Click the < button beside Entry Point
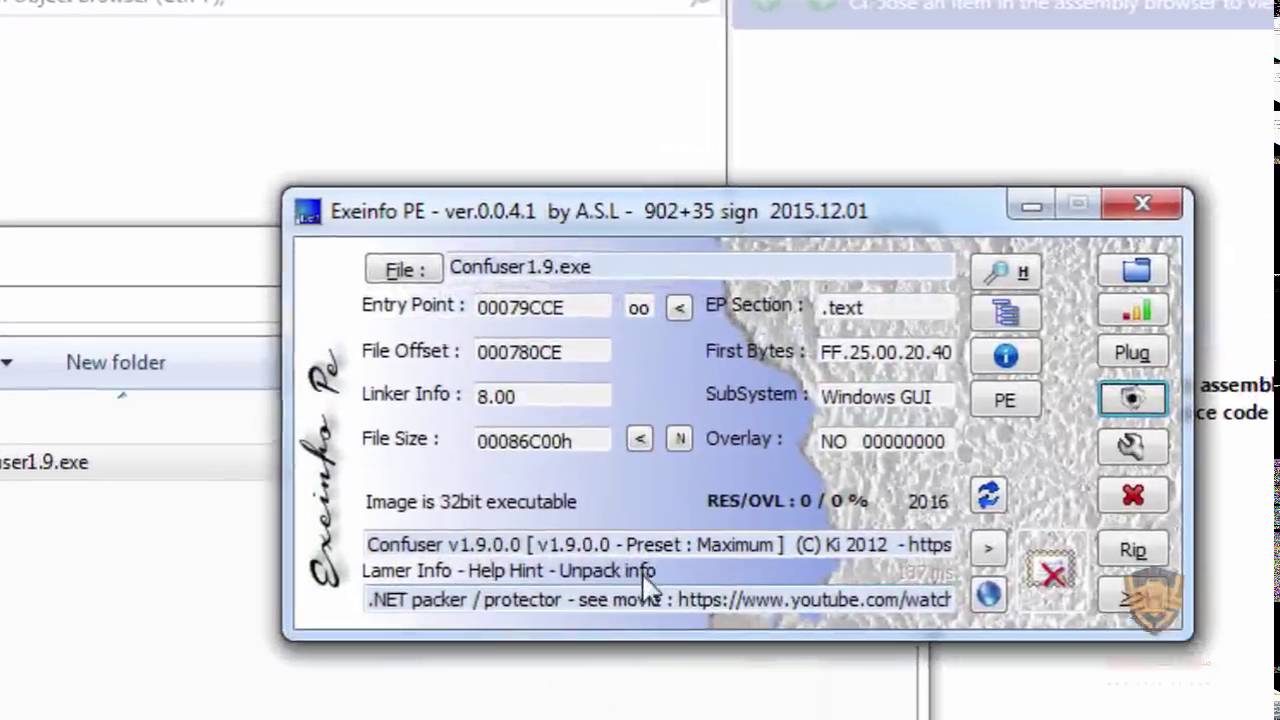This screenshot has height=720, width=1280. pyautogui.click(x=679, y=308)
